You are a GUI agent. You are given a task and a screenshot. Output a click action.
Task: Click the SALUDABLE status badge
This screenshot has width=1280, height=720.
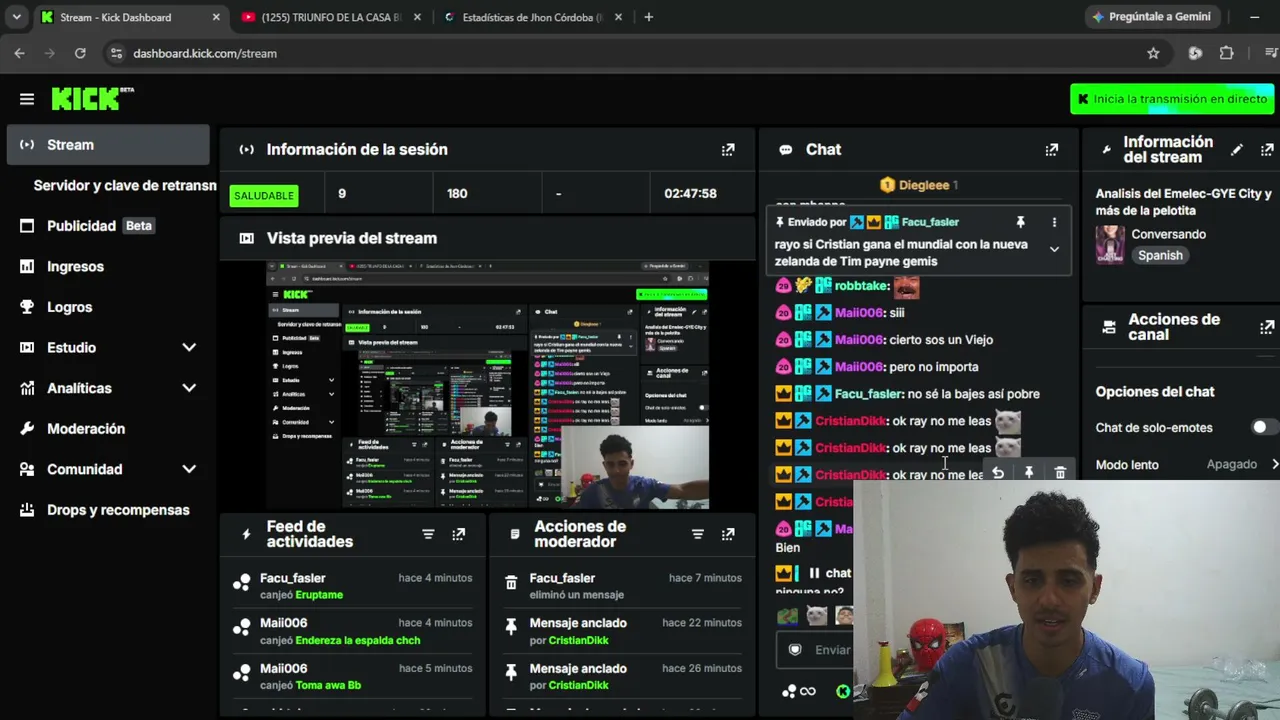coord(264,195)
